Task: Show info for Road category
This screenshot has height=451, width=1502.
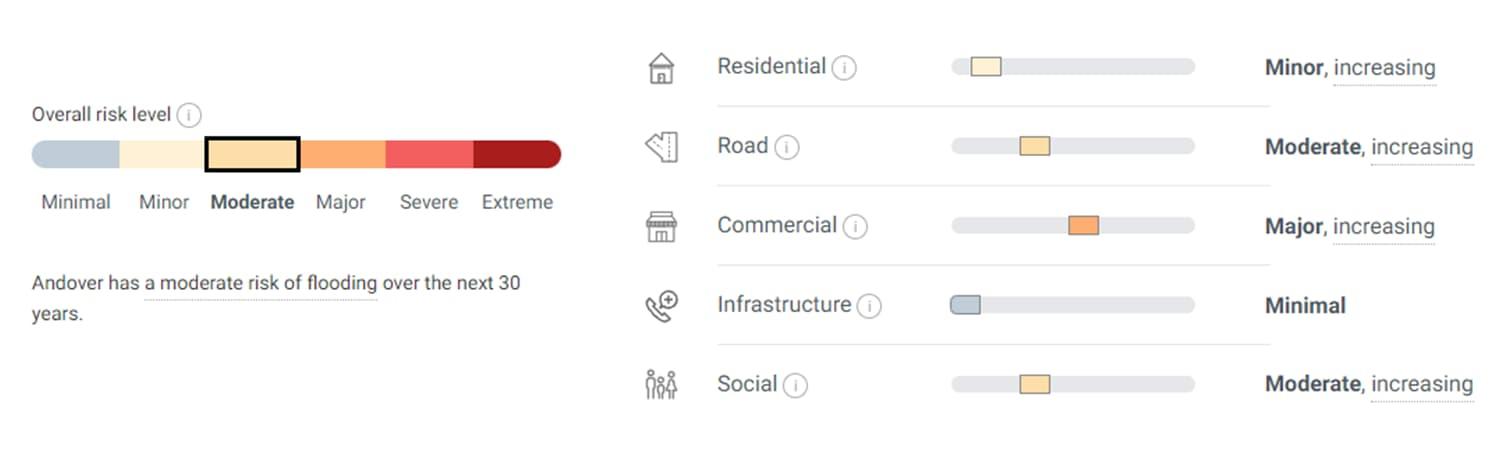Action: (x=787, y=148)
